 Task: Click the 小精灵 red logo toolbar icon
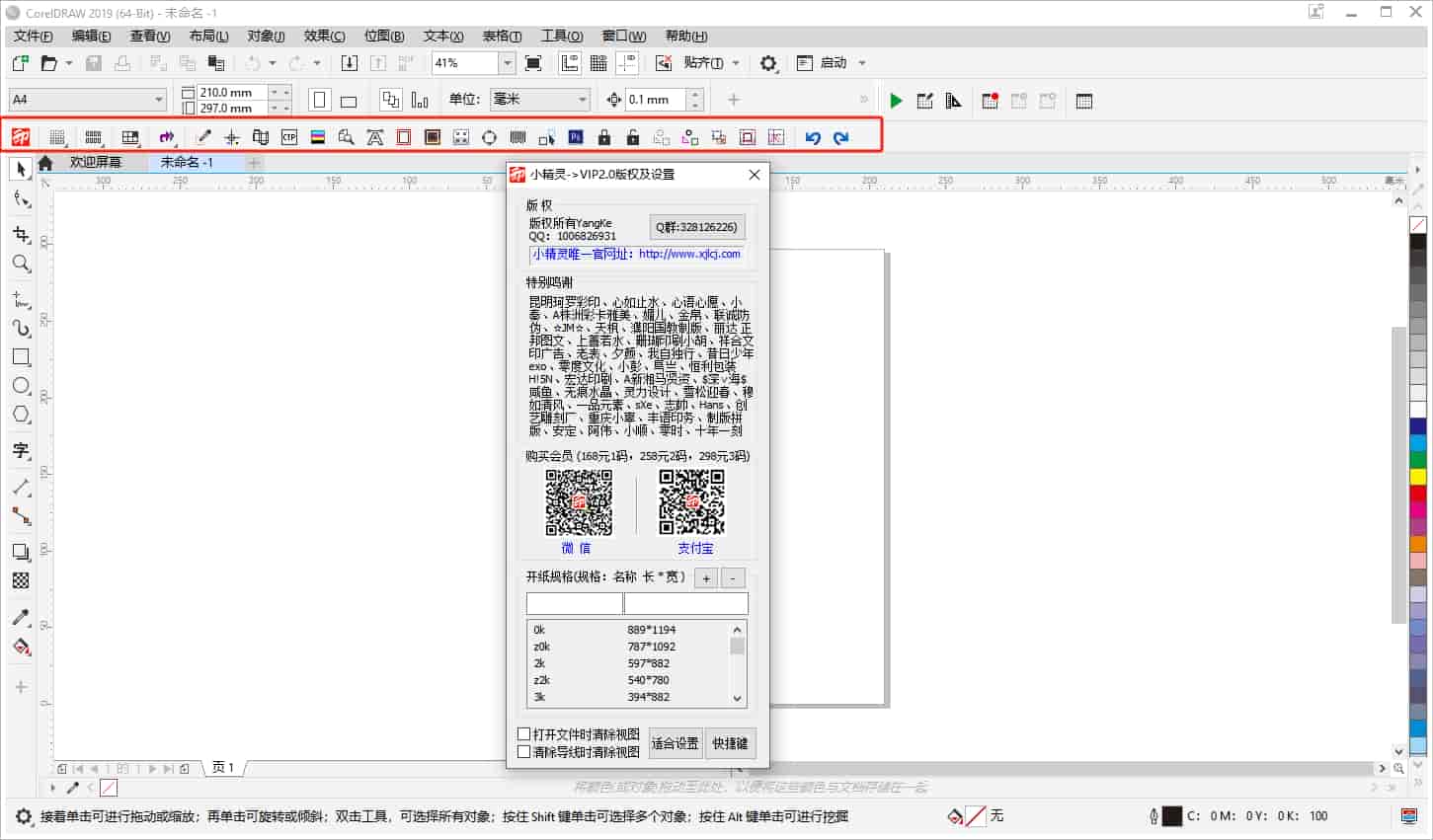[21, 137]
